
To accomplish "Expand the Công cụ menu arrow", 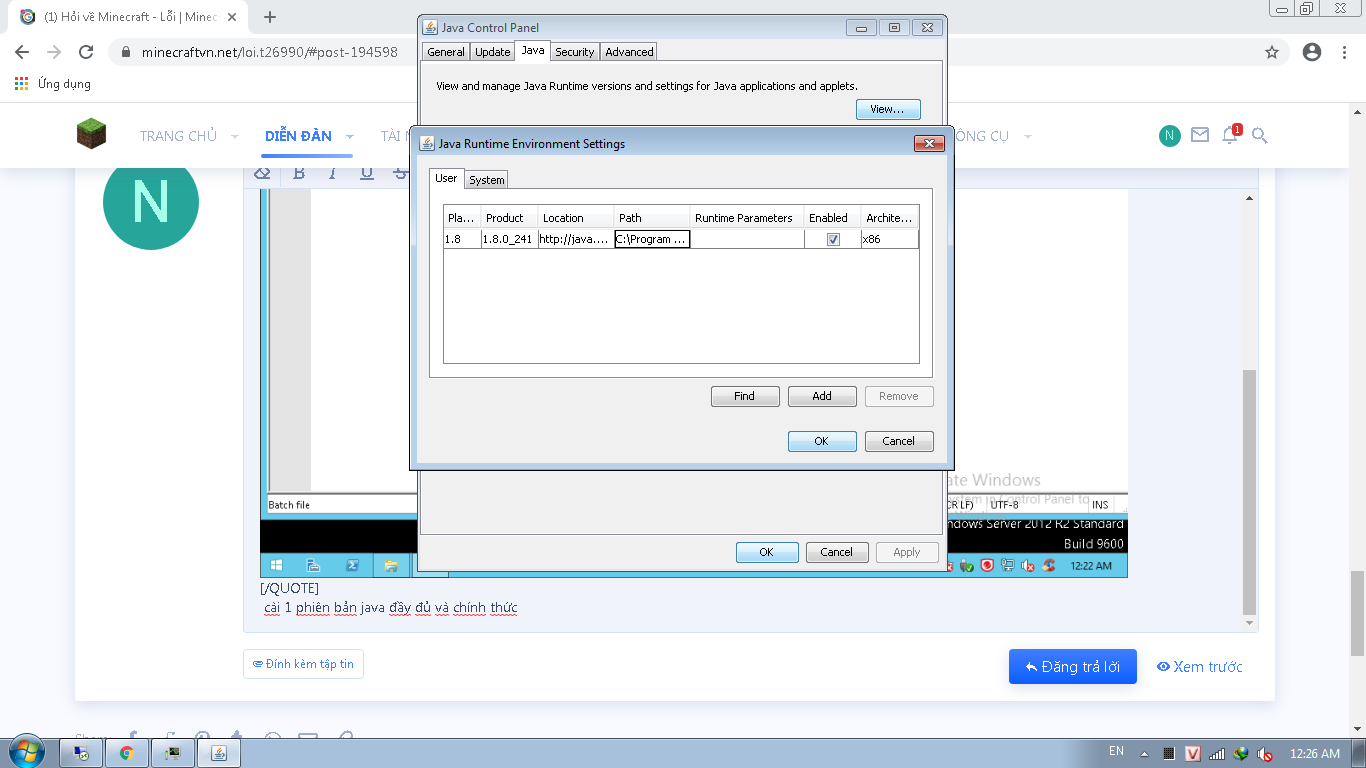I will [x=1027, y=136].
